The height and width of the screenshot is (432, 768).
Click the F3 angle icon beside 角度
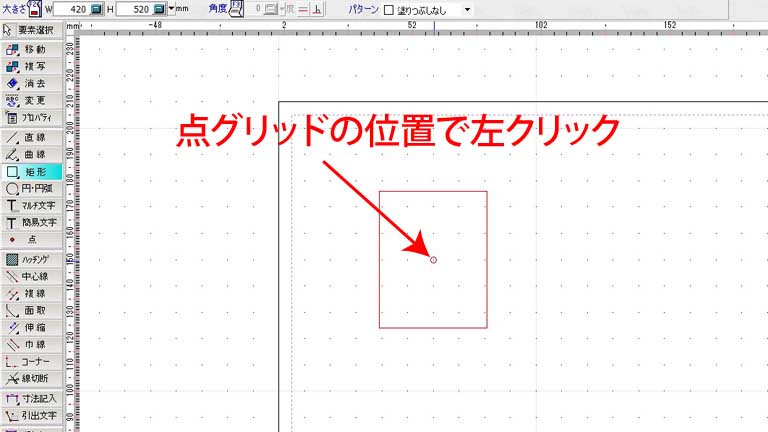(236, 8)
